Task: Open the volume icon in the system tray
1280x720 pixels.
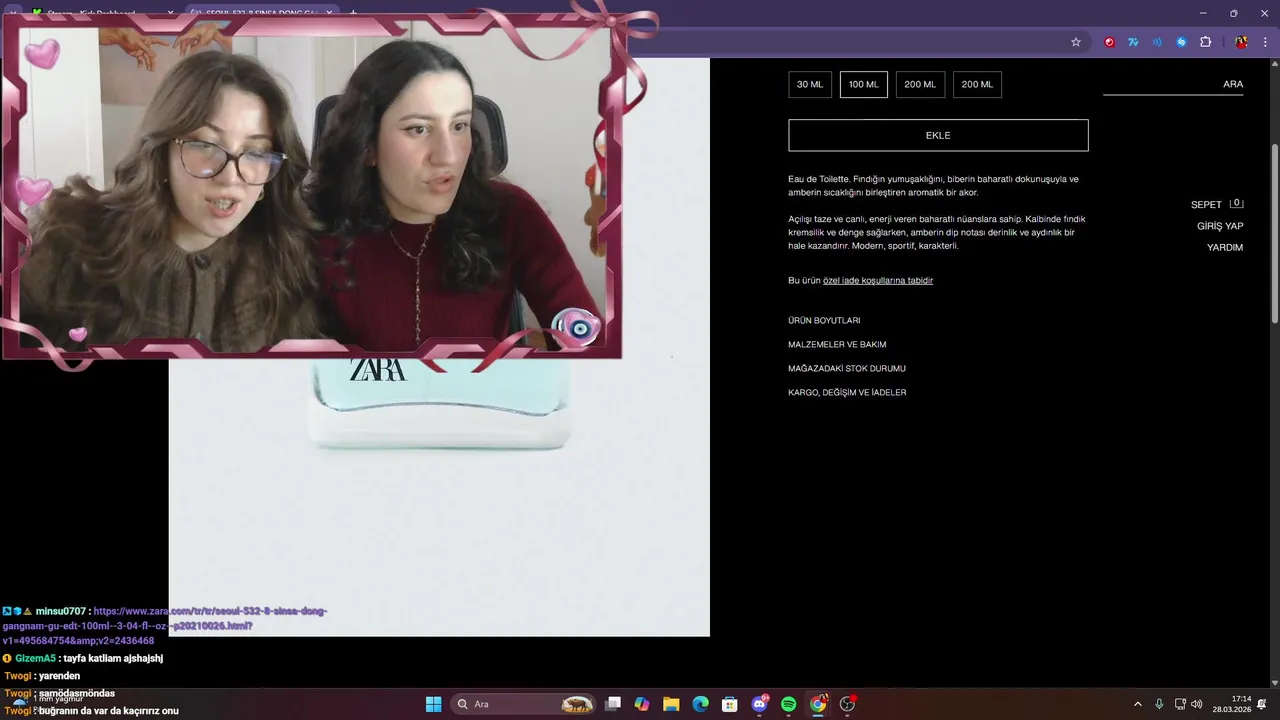Action: coord(1197,704)
